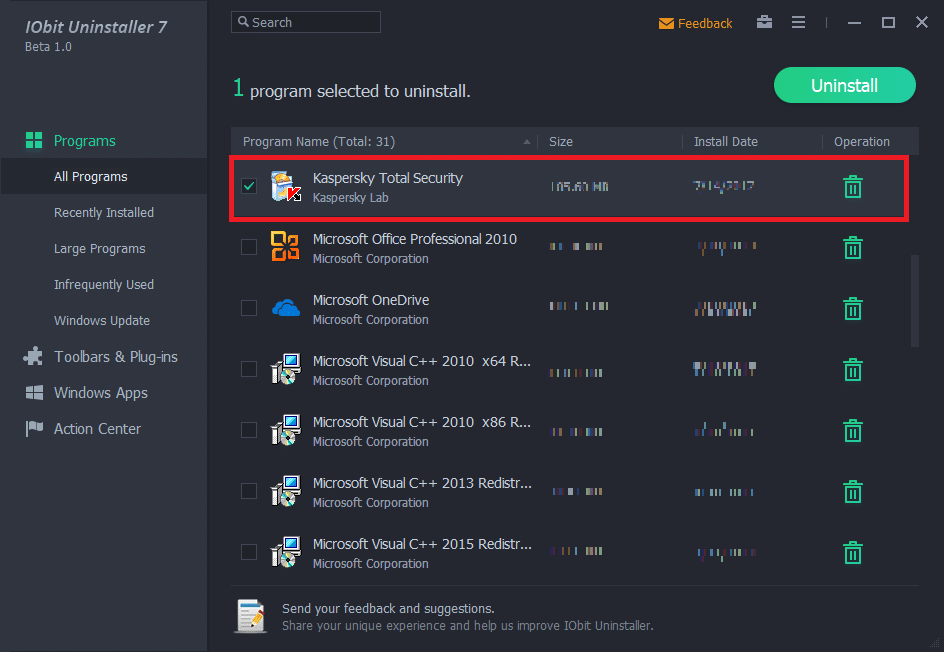
Task: Select Kaspersky Total Security name text
Action: point(387,178)
